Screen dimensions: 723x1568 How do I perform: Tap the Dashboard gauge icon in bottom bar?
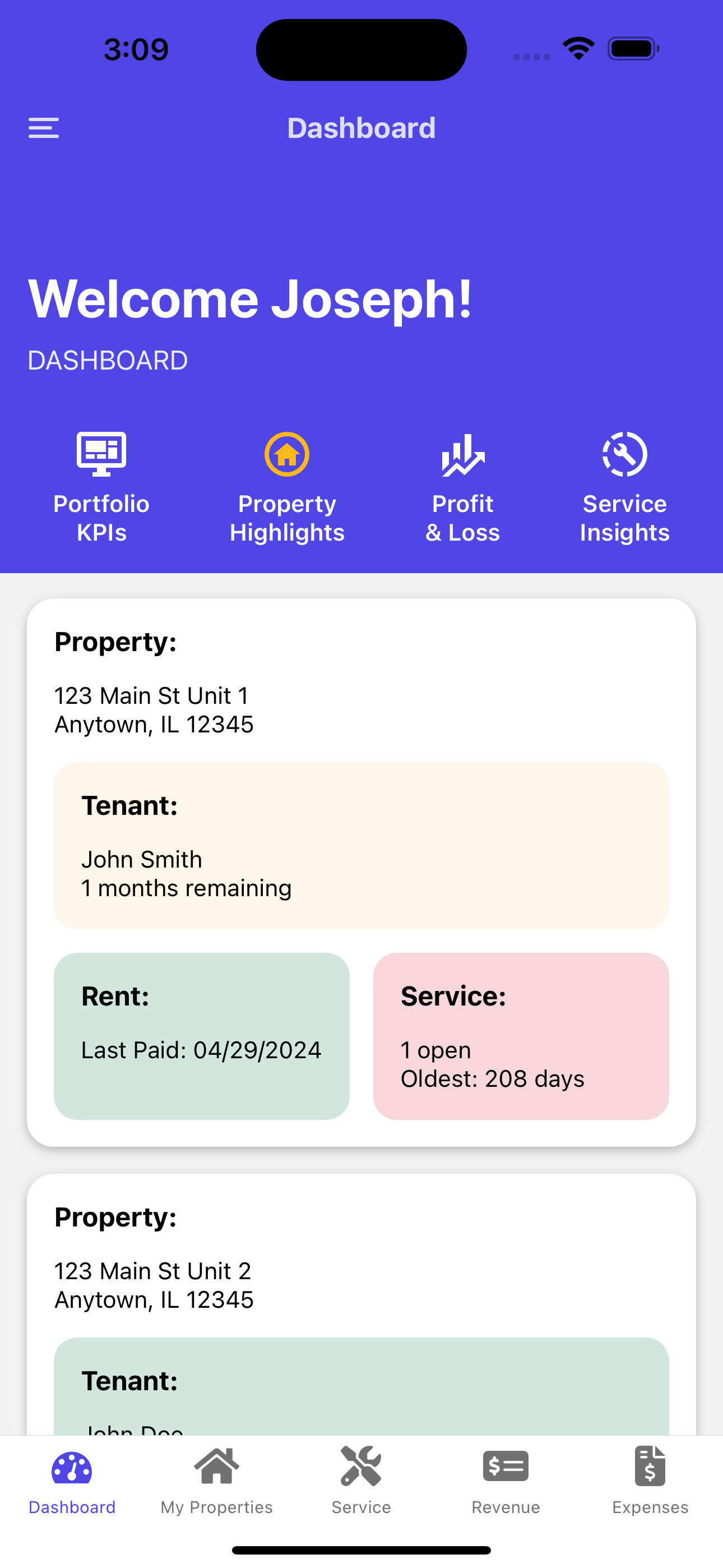tap(72, 1468)
